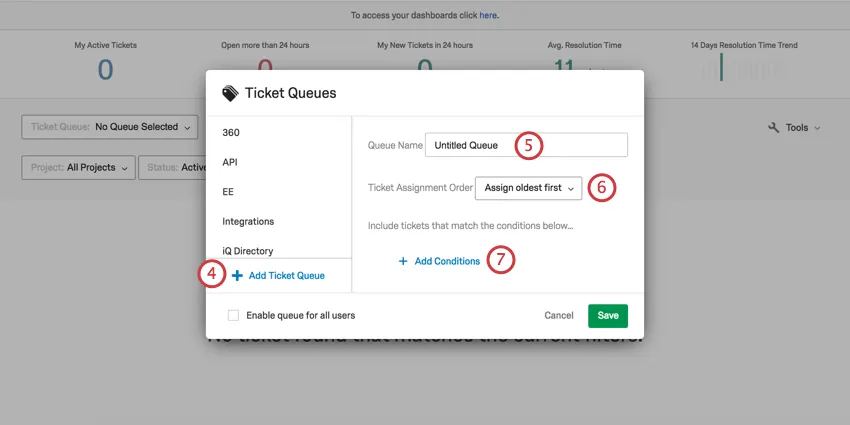The width and height of the screenshot is (850, 425).
Task: Cancel the Ticket Queues dialog
Action: tap(559, 315)
